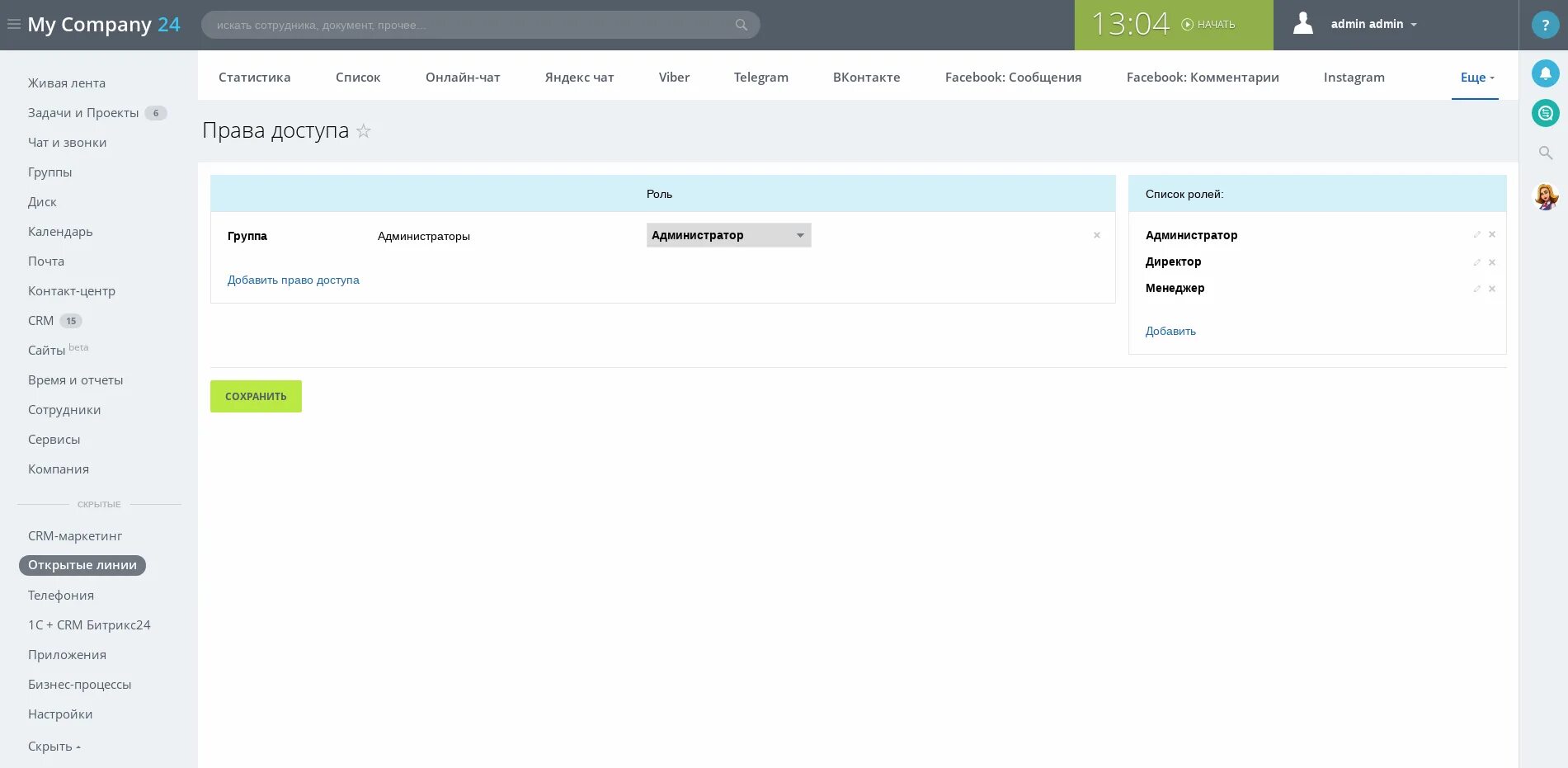The image size is (1568, 768).
Task: Delete the Менеджер role from the list
Action: pos(1491,289)
